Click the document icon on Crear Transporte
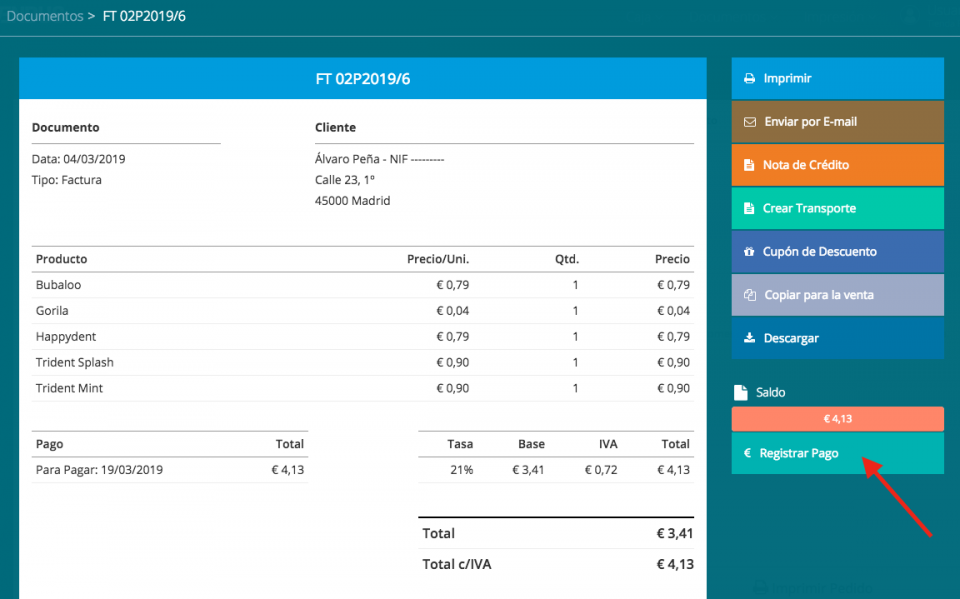Viewport: 960px width, 599px height. click(x=749, y=209)
